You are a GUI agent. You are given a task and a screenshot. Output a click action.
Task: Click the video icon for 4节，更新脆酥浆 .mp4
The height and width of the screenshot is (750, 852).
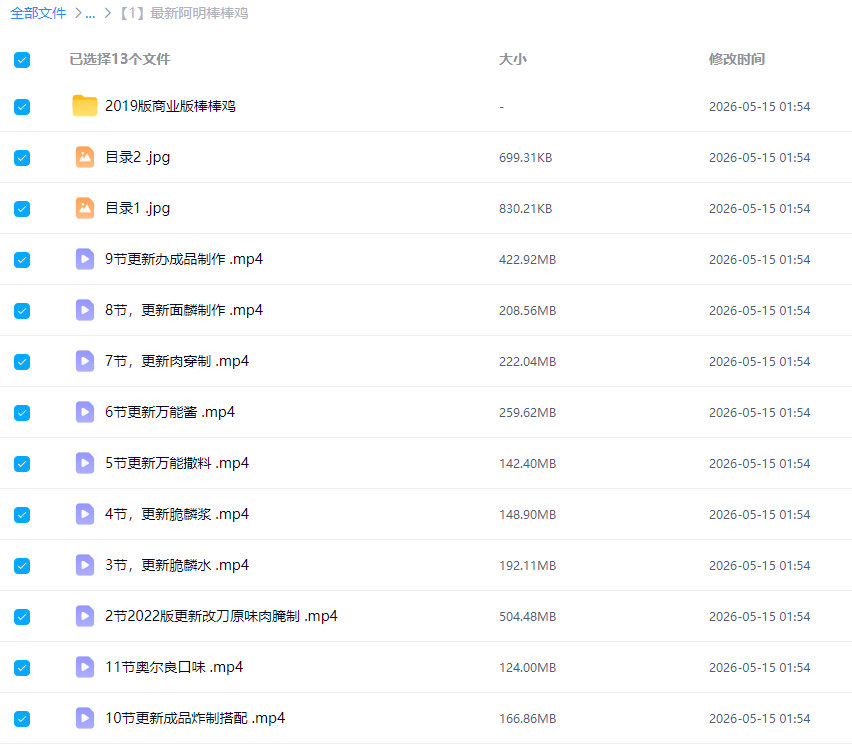coord(85,514)
